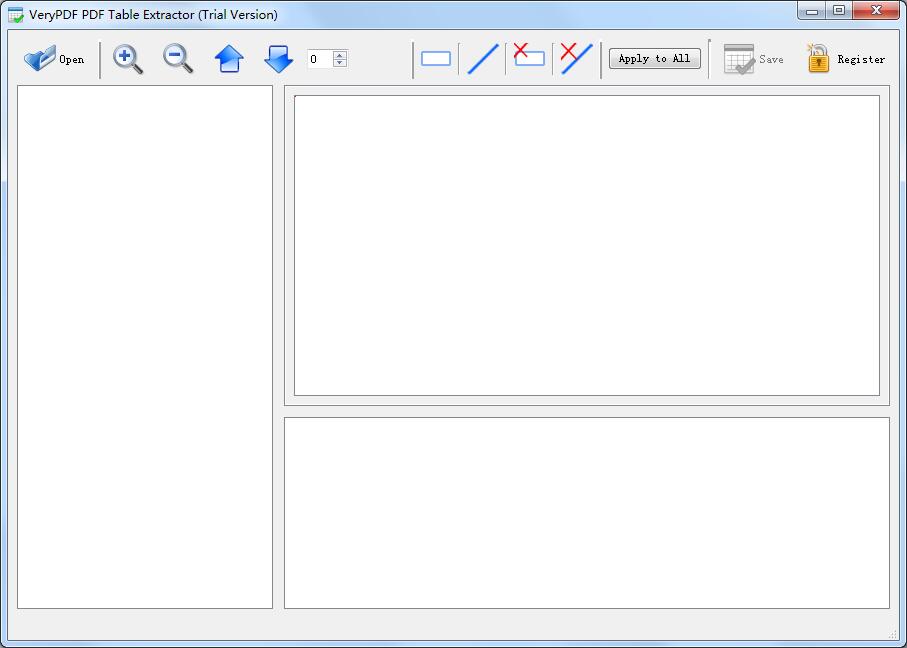Screen dimensions: 907x648
Task: Open the Register dialog
Action: (x=846, y=59)
